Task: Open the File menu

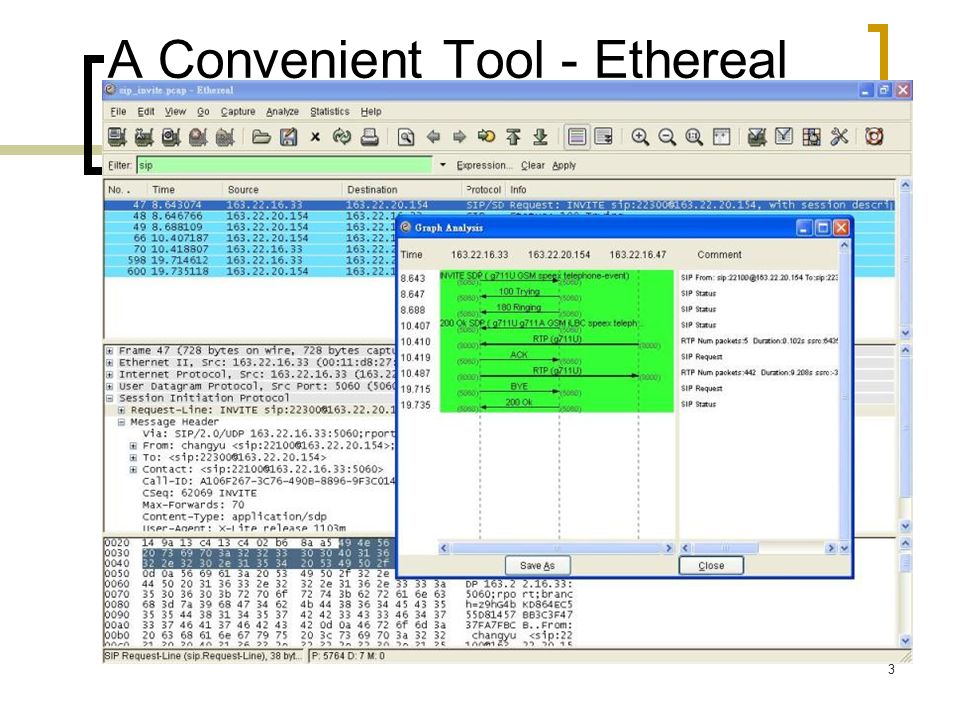Action: [x=118, y=111]
